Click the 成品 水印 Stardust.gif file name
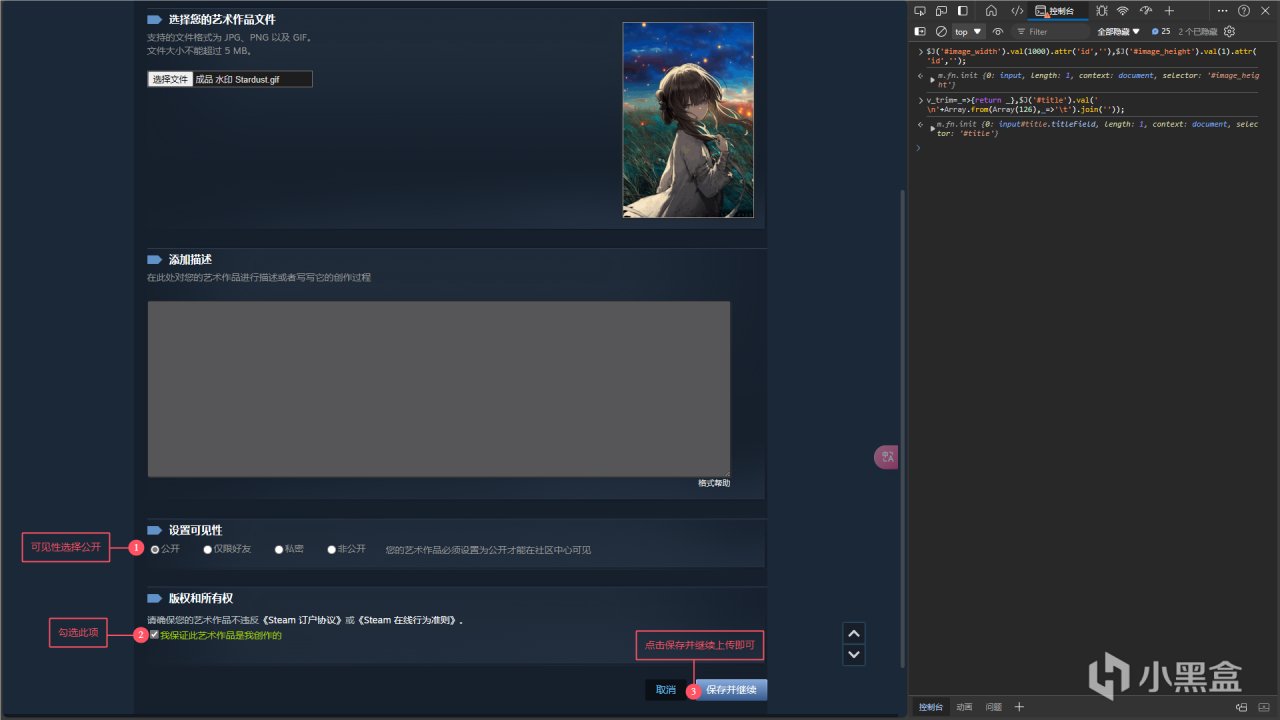Image resolution: width=1280 pixels, height=720 pixels. 237,79
